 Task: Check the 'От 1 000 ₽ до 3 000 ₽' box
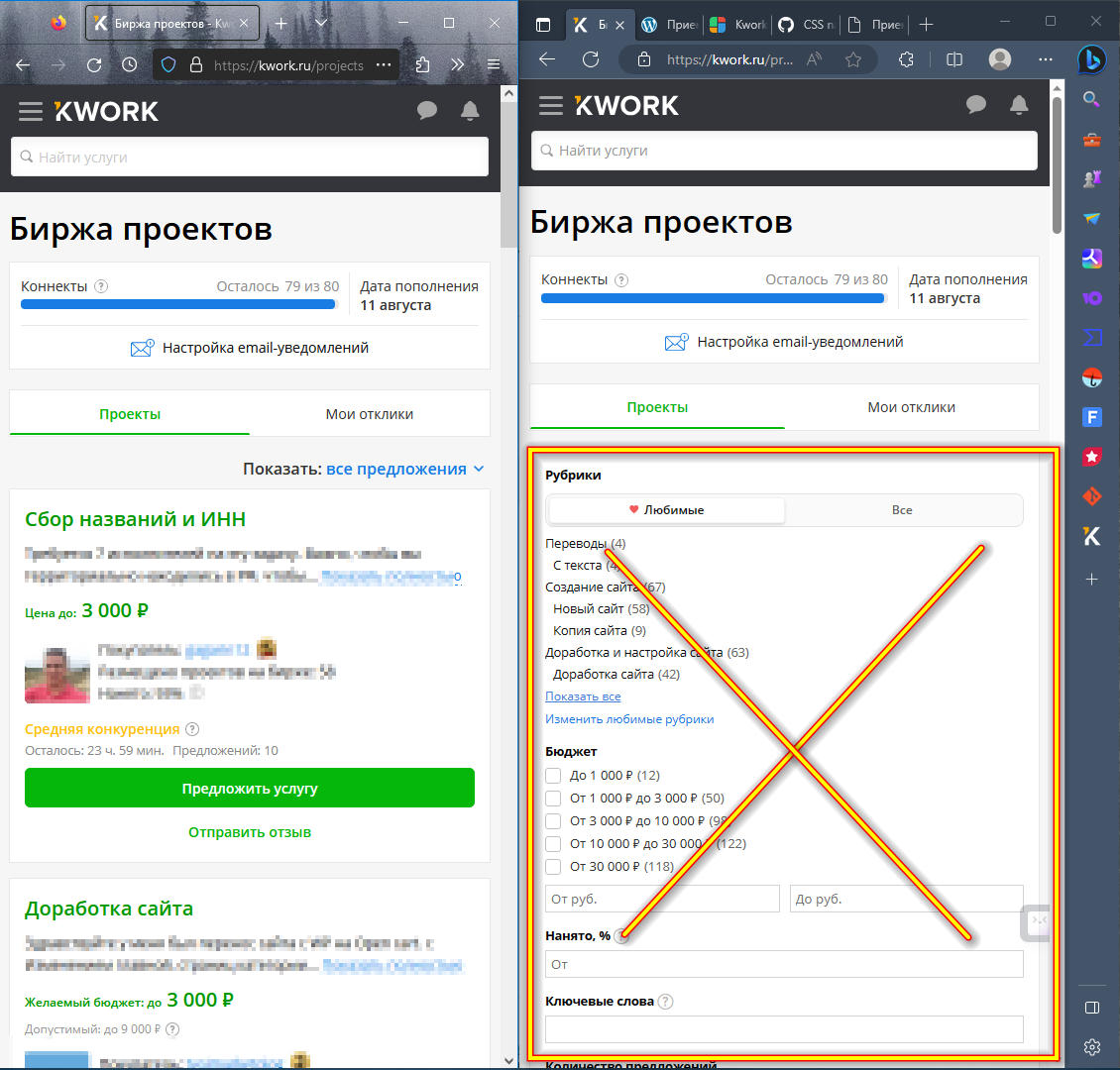[553, 798]
